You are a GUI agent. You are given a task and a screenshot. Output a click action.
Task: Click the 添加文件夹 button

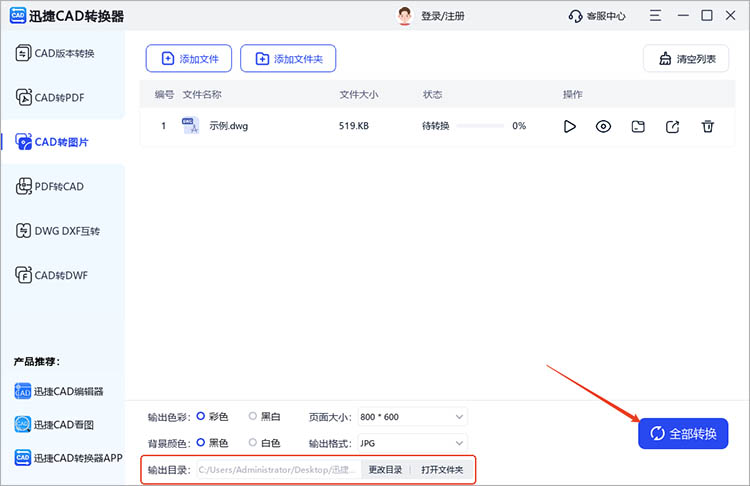tap(288, 58)
